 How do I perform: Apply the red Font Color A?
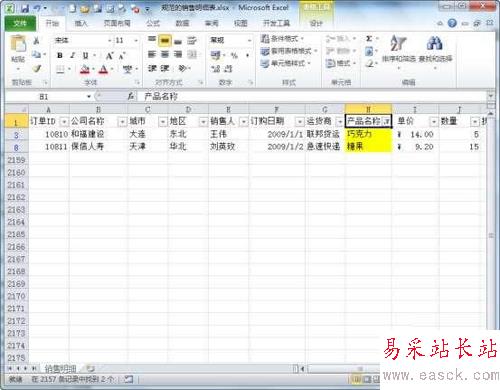coord(103,69)
